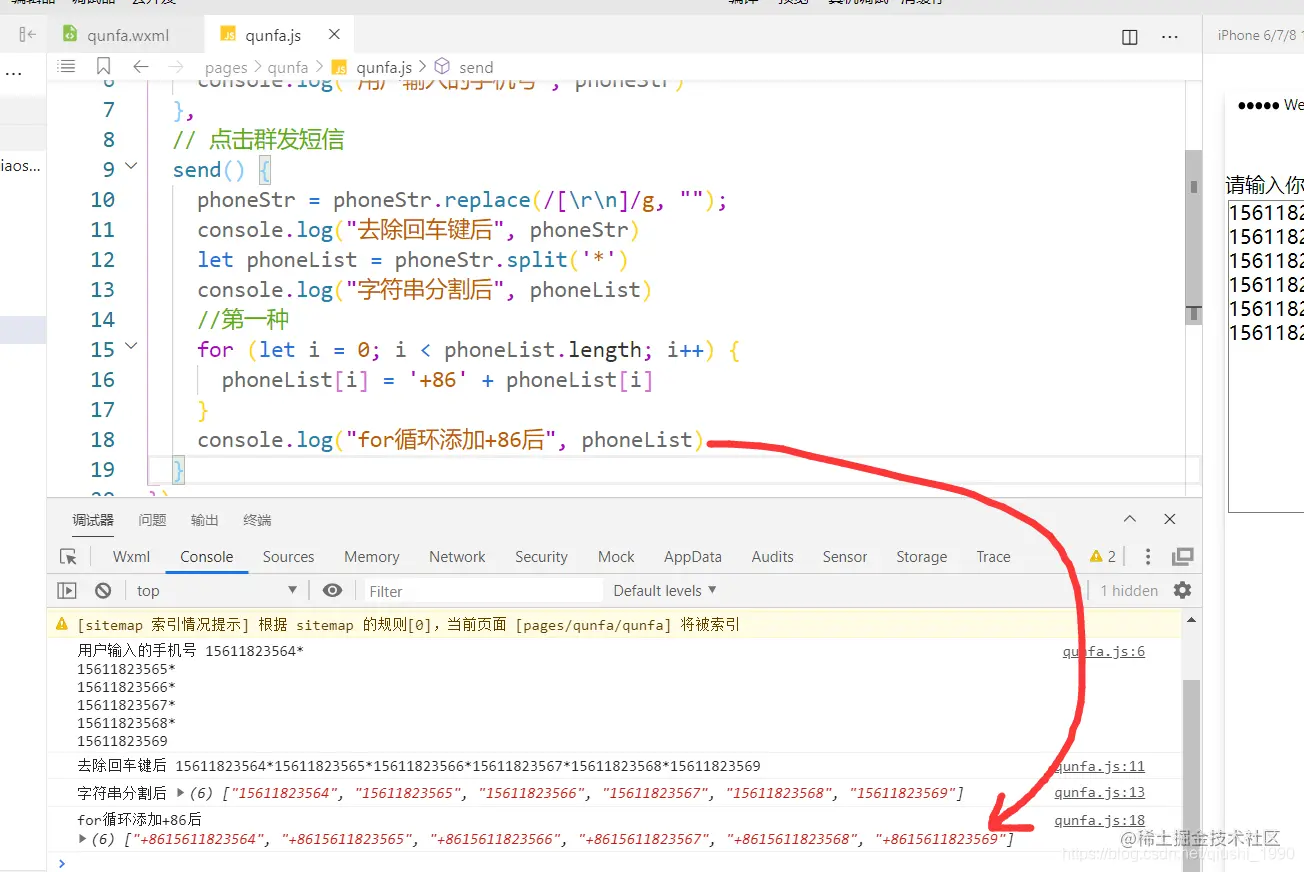Viewport: 1304px width, 872px height.
Task: Click the outline list icon in breadcrumb bar
Action: [x=66, y=67]
